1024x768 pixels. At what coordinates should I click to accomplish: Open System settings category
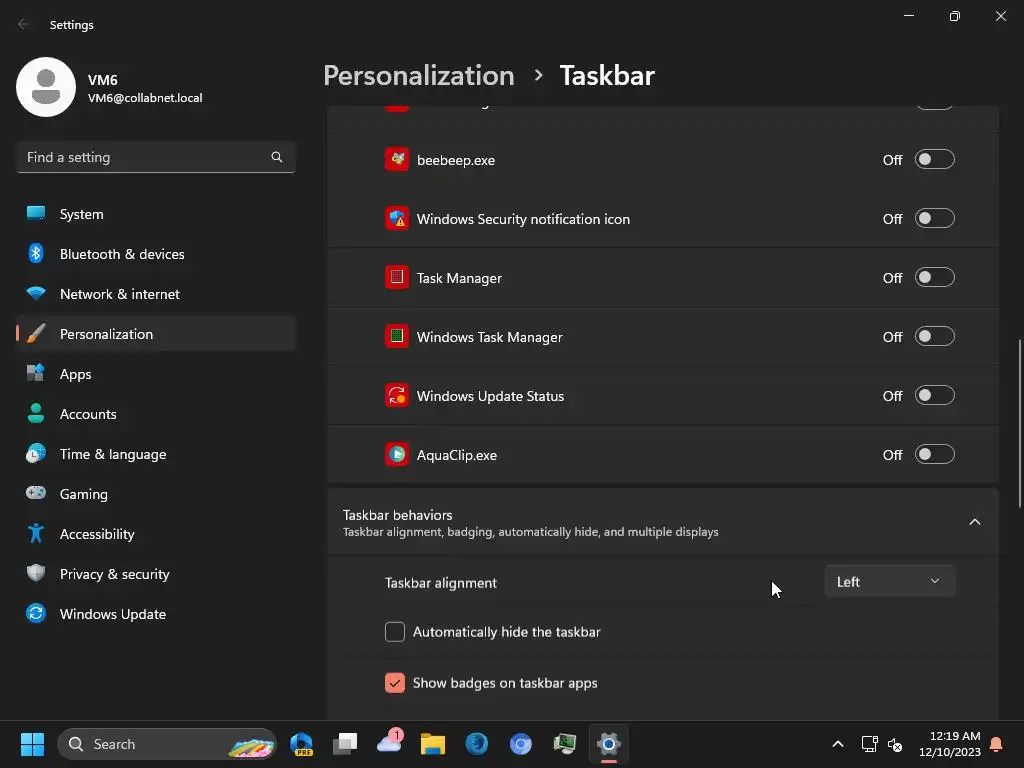pyautogui.click(x=156, y=214)
